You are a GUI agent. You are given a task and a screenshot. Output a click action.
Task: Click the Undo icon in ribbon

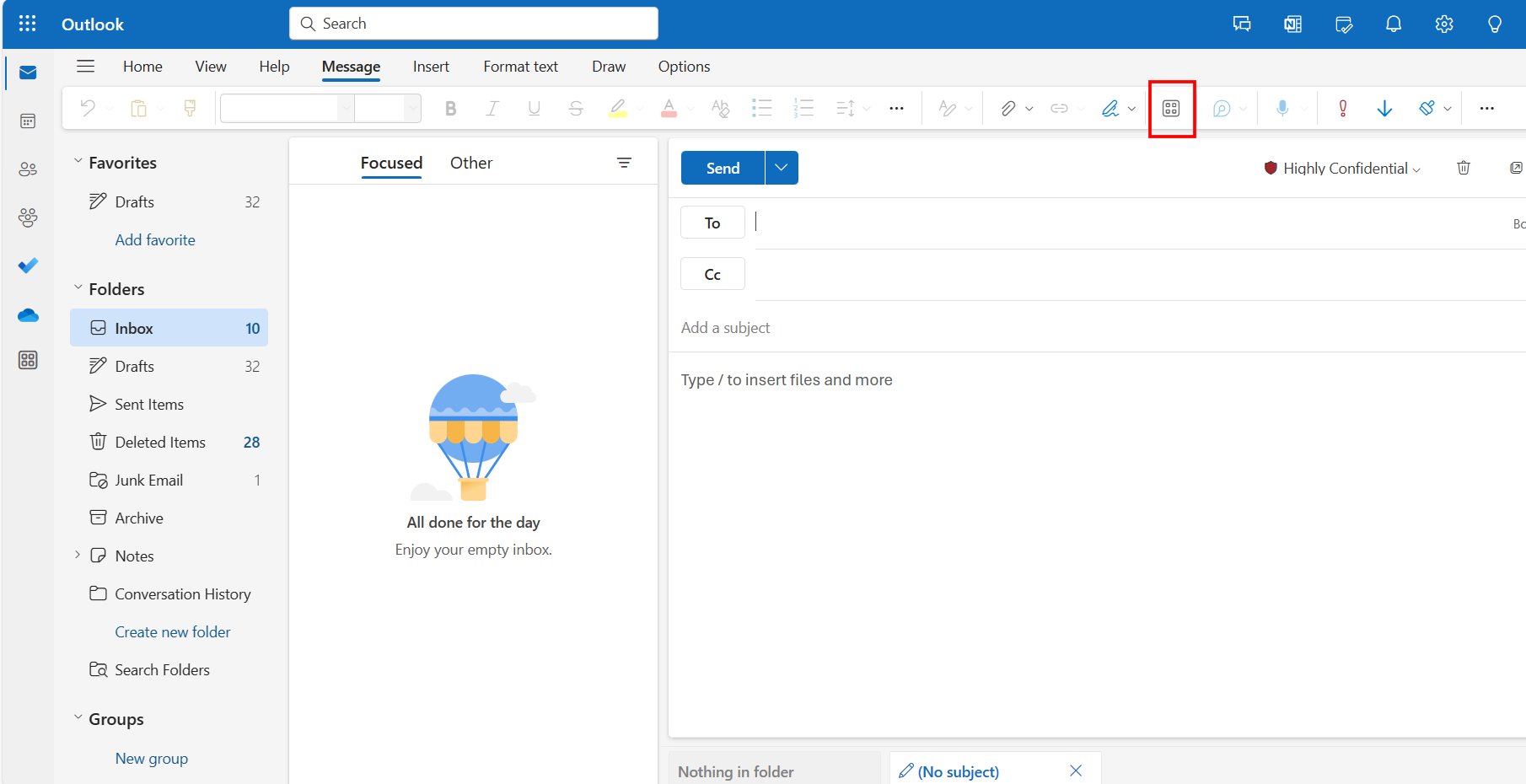pyautogui.click(x=88, y=108)
